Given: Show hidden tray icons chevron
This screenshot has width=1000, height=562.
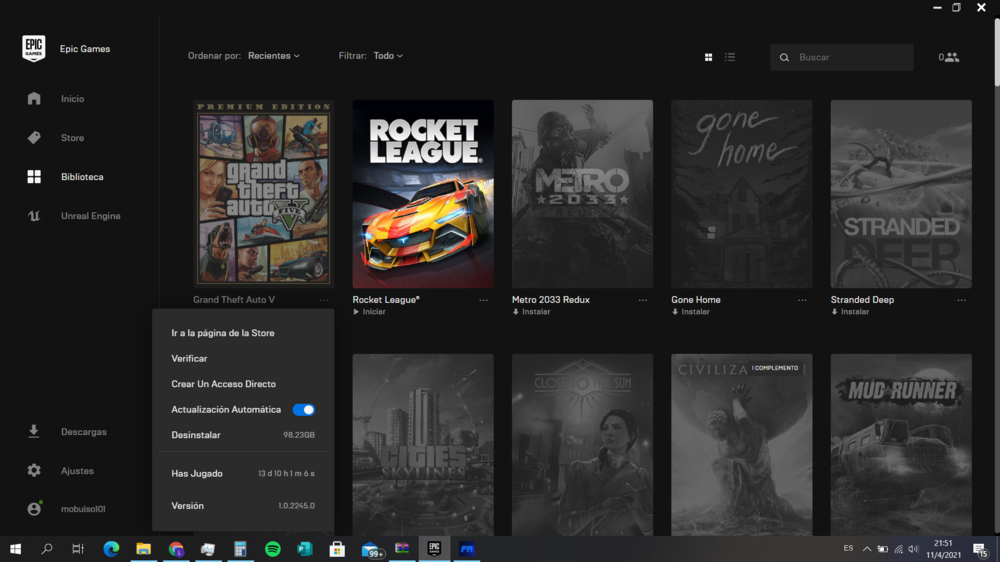Looking at the screenshot, I should click(867, 549).
